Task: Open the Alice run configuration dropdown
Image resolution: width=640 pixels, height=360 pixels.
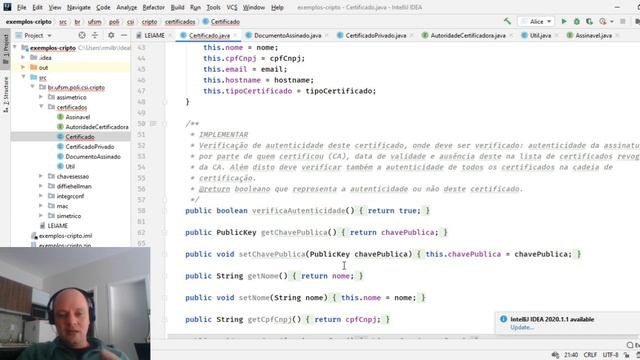Action: (536, 21)
